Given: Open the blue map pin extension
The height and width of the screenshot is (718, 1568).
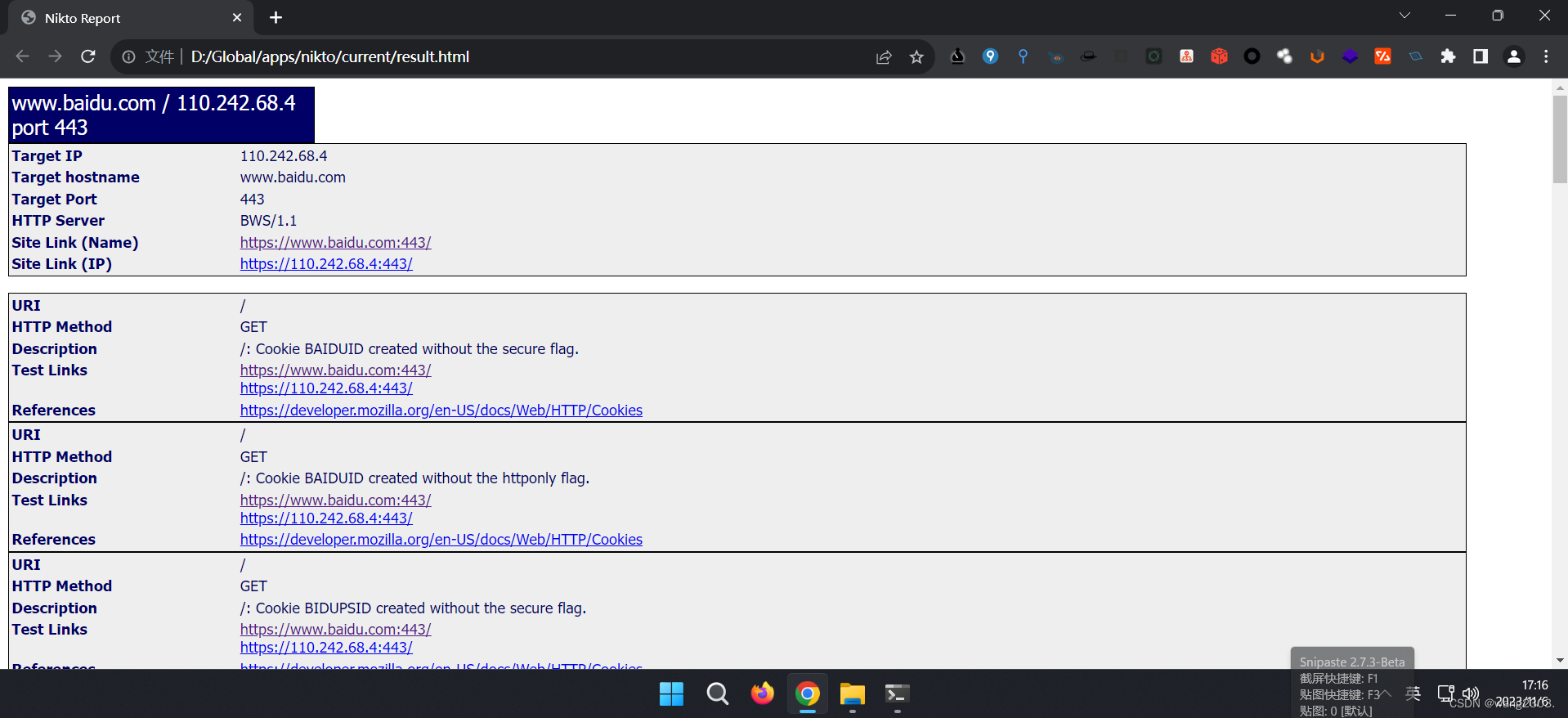Looking at the screenshot, I should tap(991, 56).
